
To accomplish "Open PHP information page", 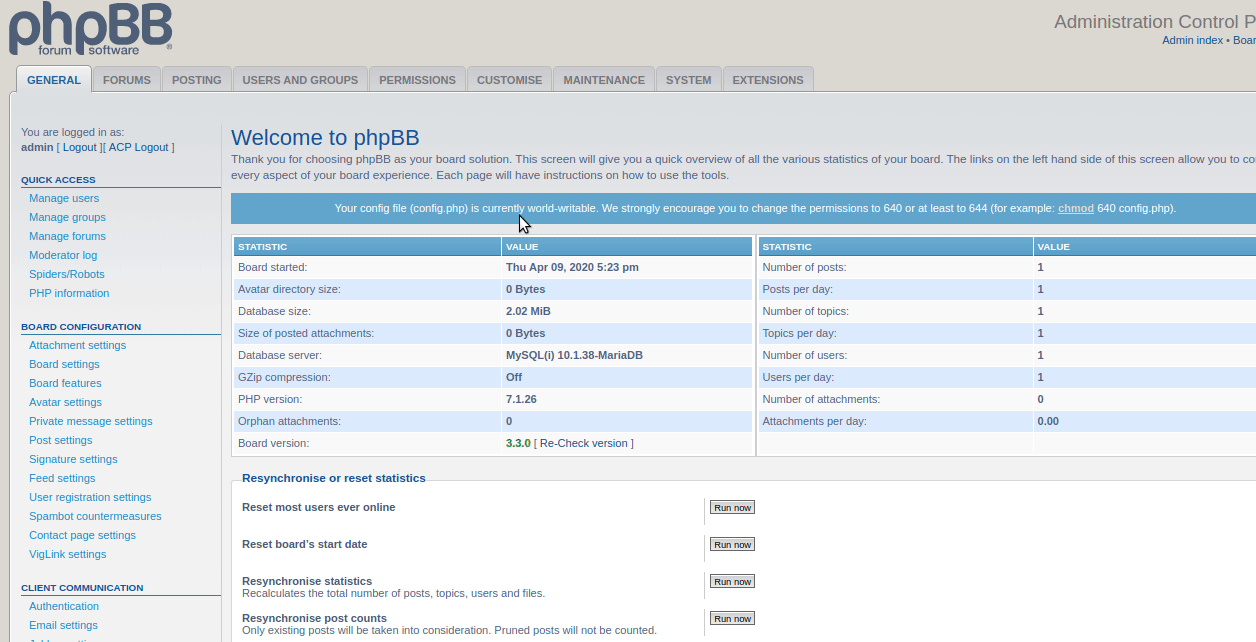I will tap(69, 293).
